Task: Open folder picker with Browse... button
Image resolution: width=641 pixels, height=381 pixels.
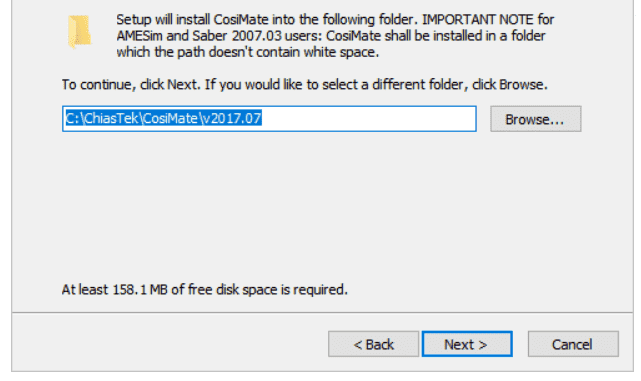Action: tap(536, 119)
